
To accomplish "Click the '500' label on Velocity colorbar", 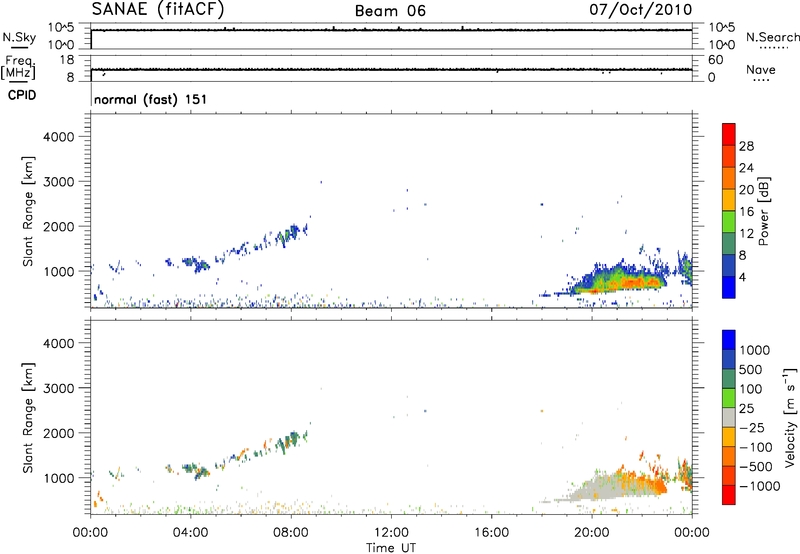I will click(753, 370).
